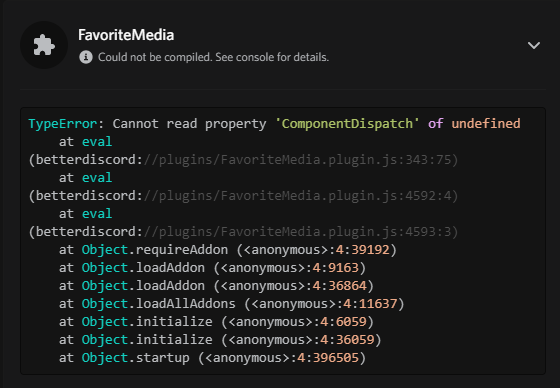The width and height of the screenshot is (560, 388).
Task: Click the info icon beside compile message
Action: 86,57
